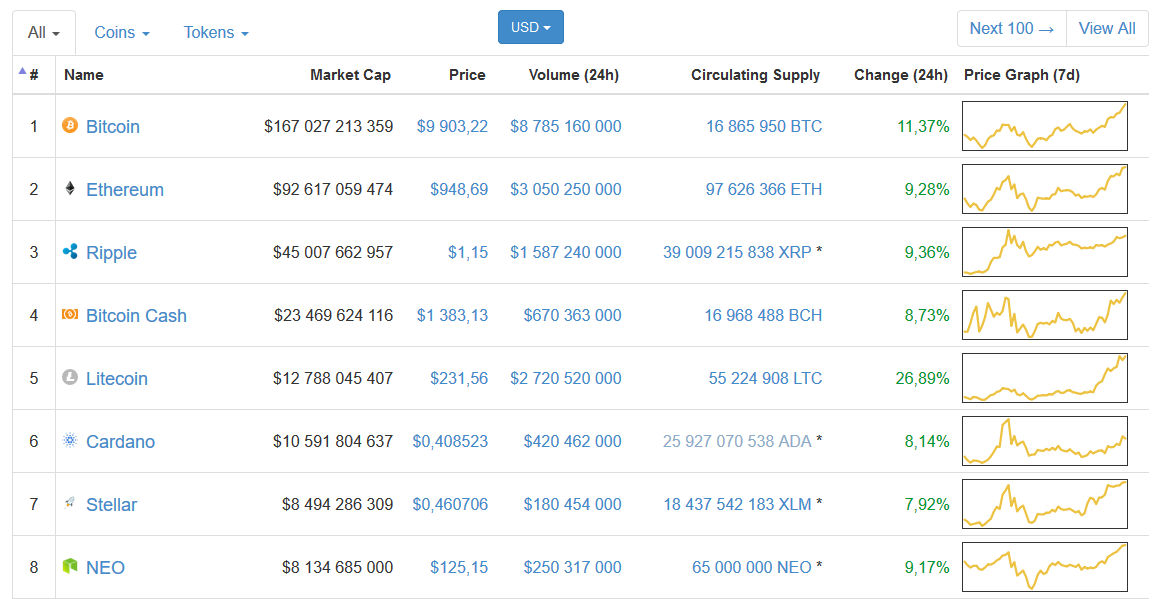Click the NEO green logo icon

tap(70, 566)
